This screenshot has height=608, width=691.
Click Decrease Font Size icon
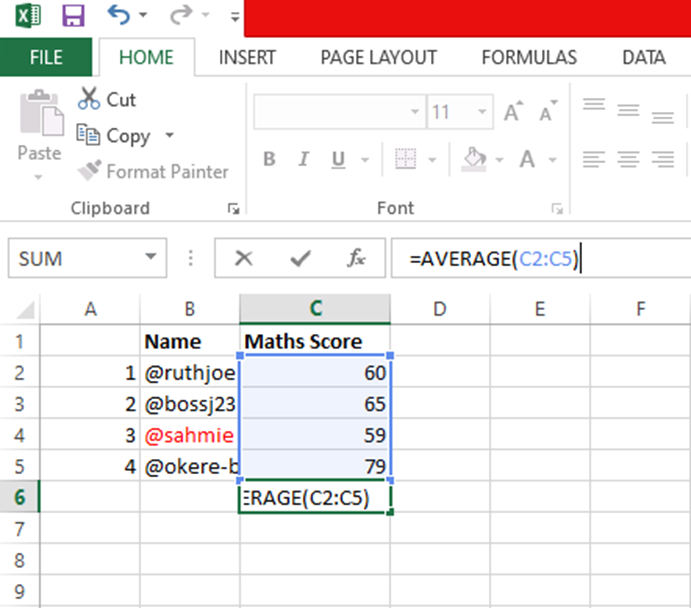[548, 111]
